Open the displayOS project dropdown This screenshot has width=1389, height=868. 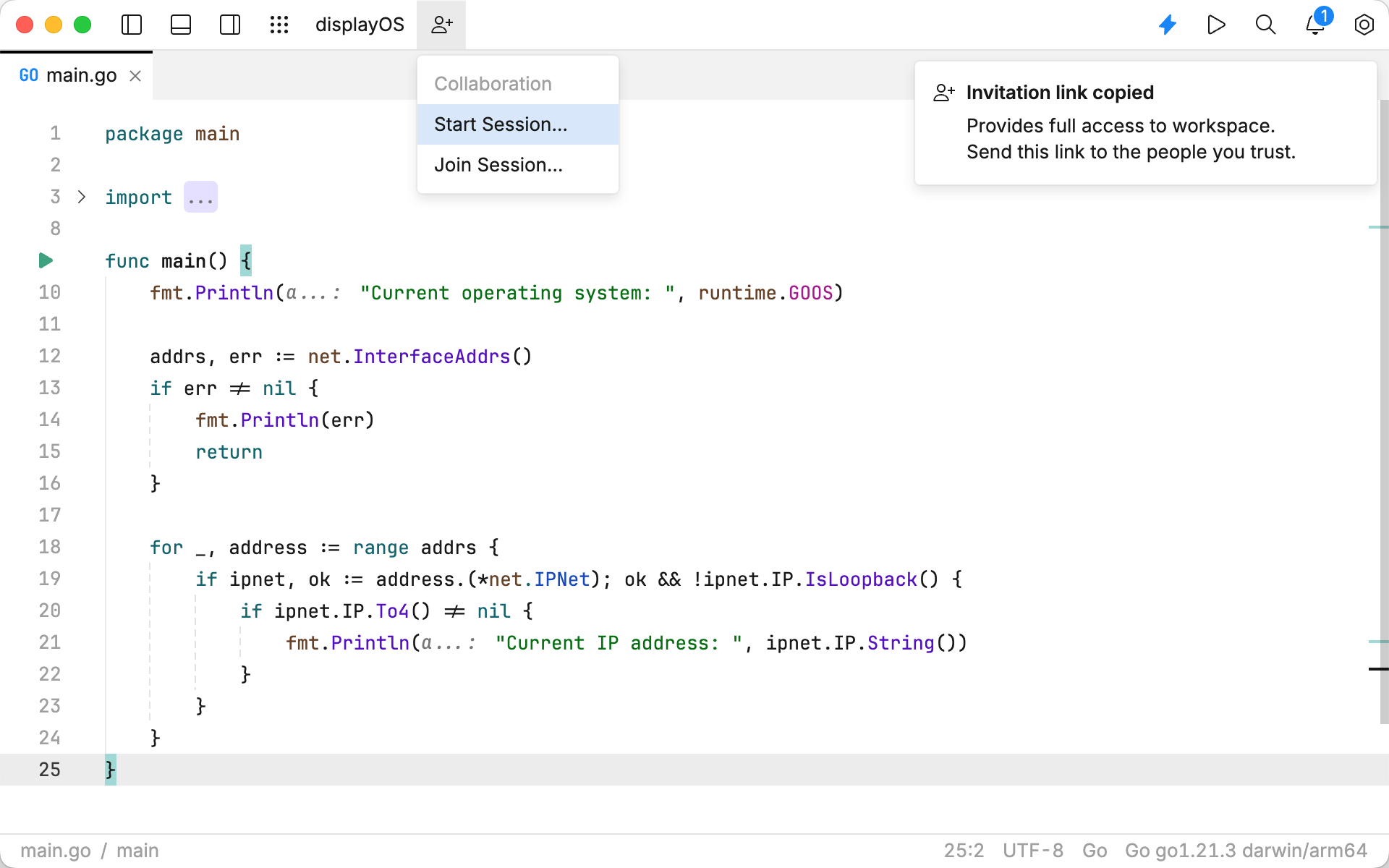click(x=360, y=25)
